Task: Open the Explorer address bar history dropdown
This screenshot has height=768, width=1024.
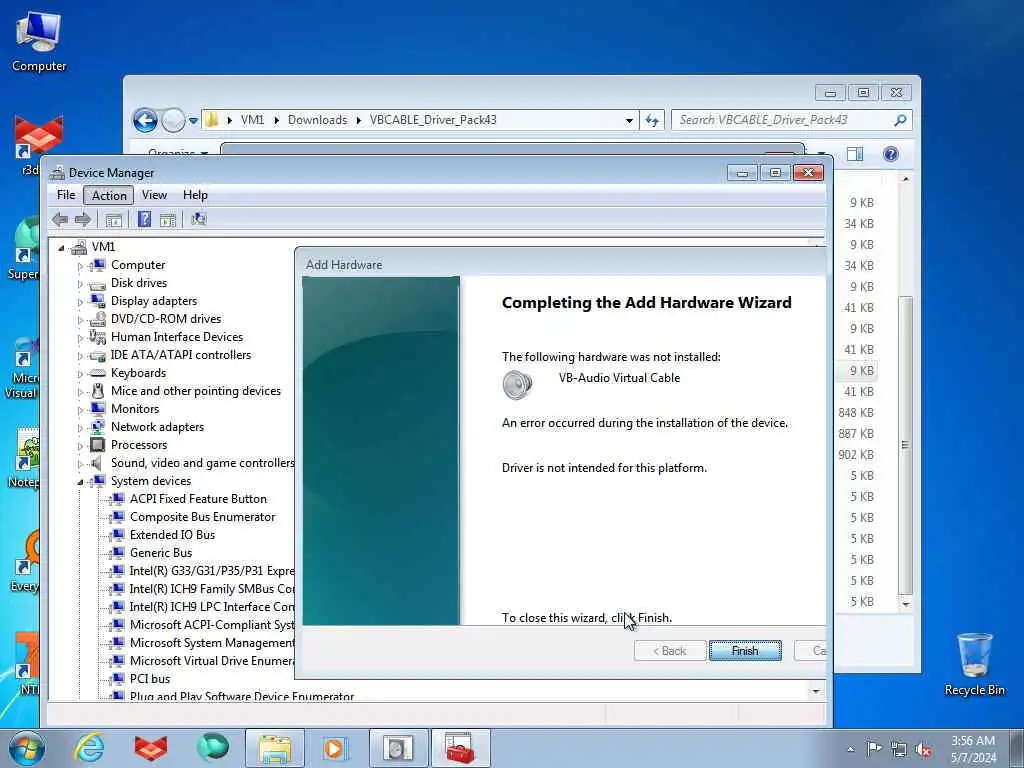Action: [629, 120]
